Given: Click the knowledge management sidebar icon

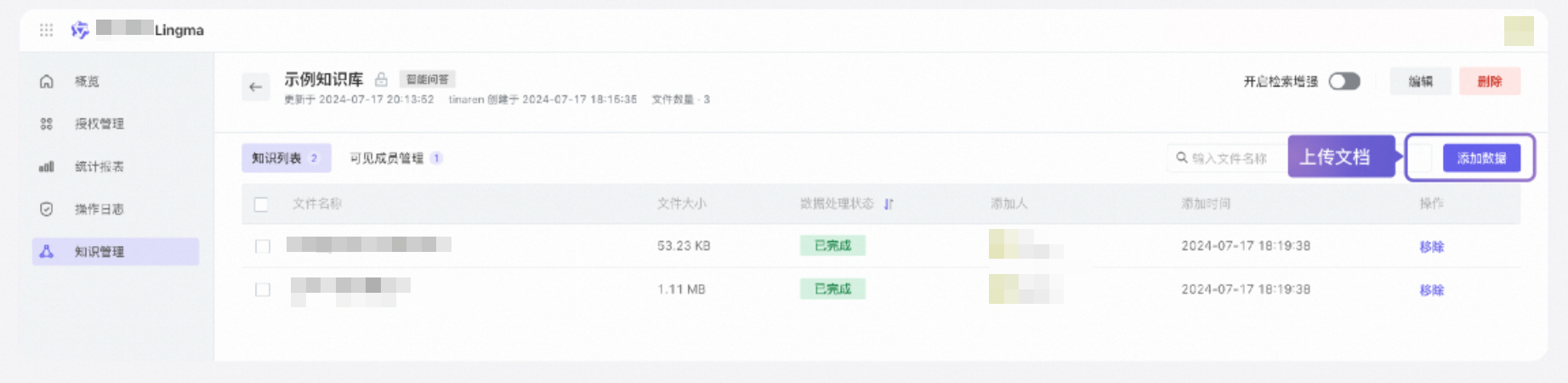Looking at the screenshot, I should 47,252.
